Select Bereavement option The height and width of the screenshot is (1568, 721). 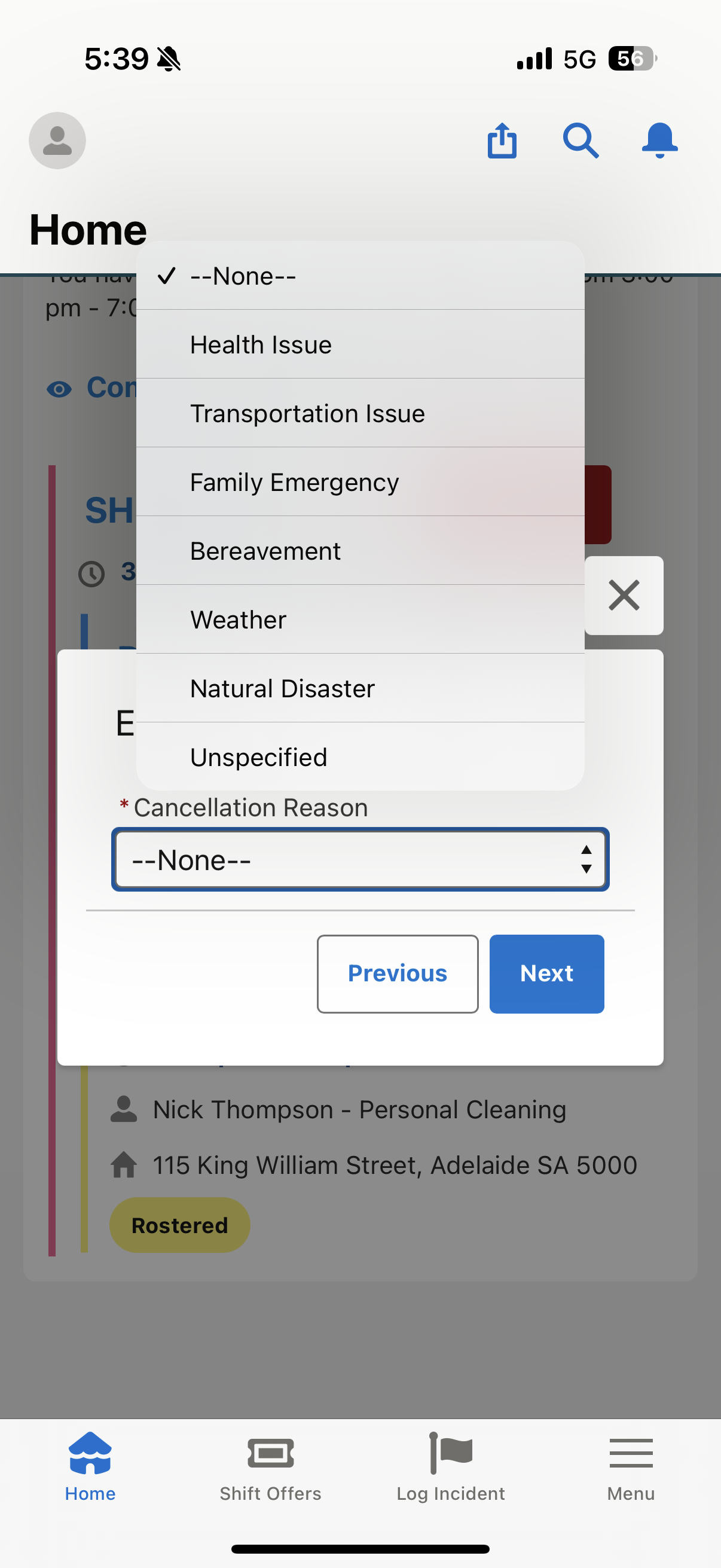360,551
